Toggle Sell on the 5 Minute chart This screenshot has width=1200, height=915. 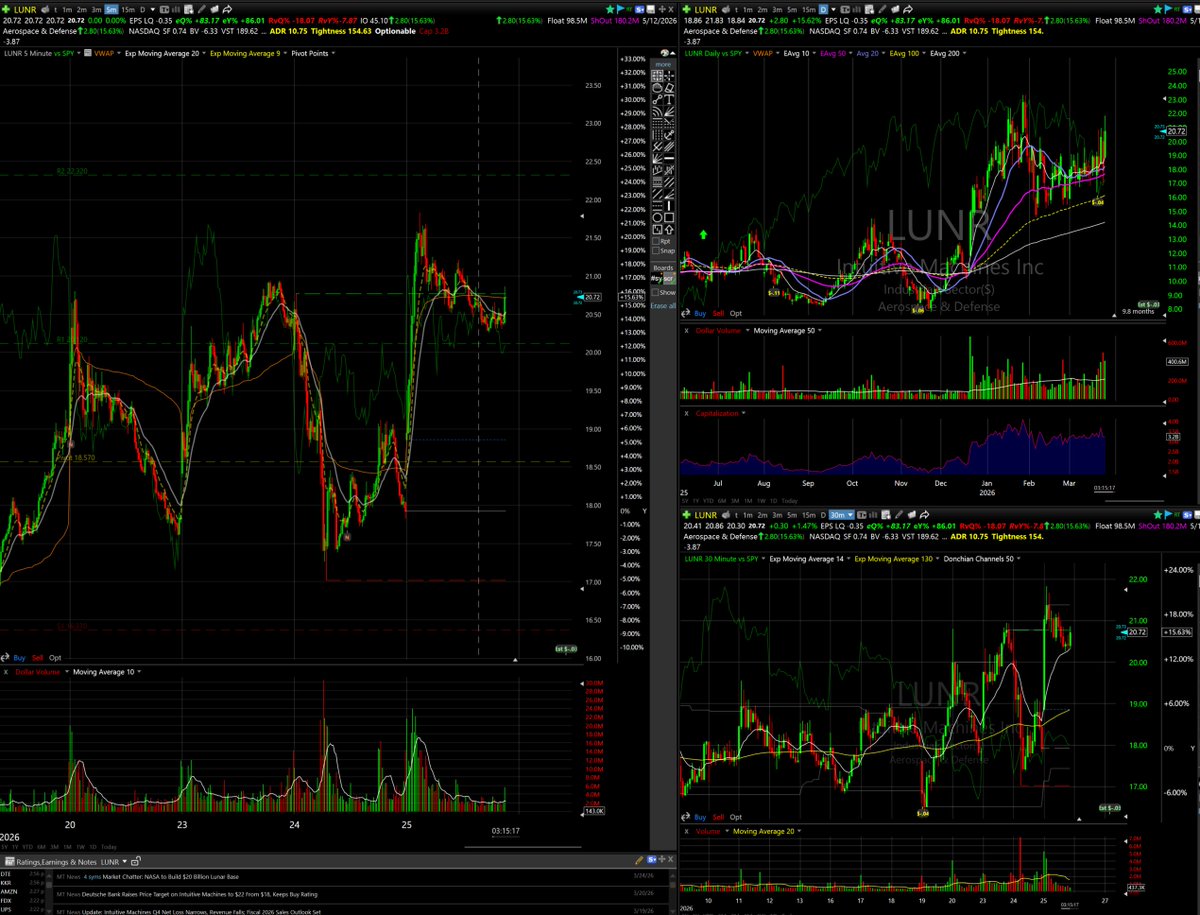[x=38, y=658]
